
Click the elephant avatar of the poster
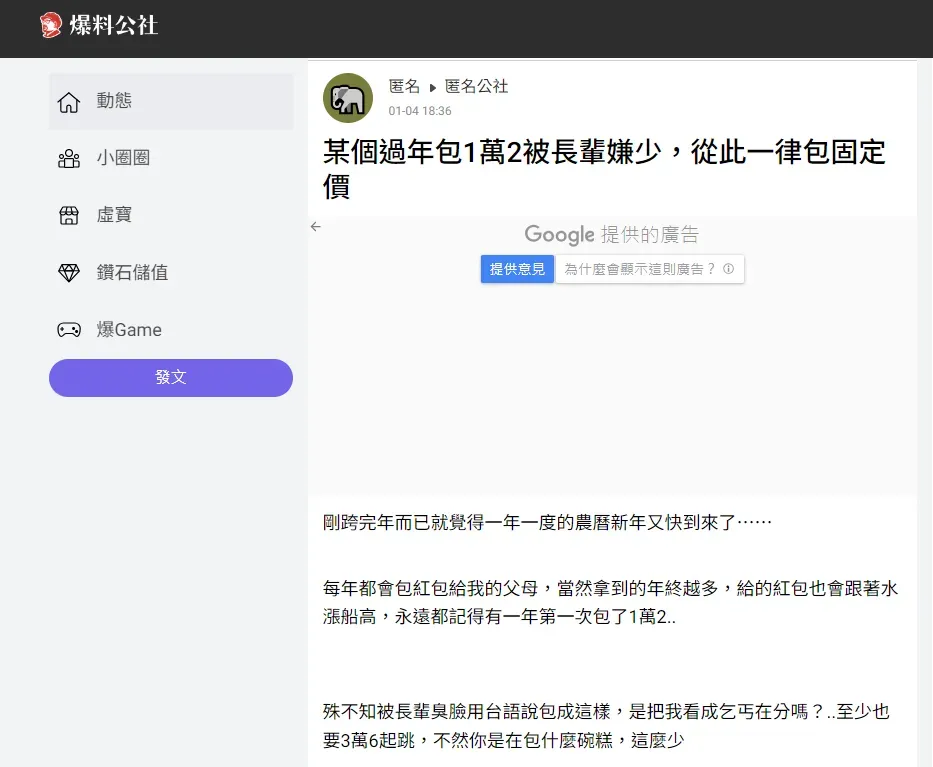pyautogui.click(x=347, y=98)
